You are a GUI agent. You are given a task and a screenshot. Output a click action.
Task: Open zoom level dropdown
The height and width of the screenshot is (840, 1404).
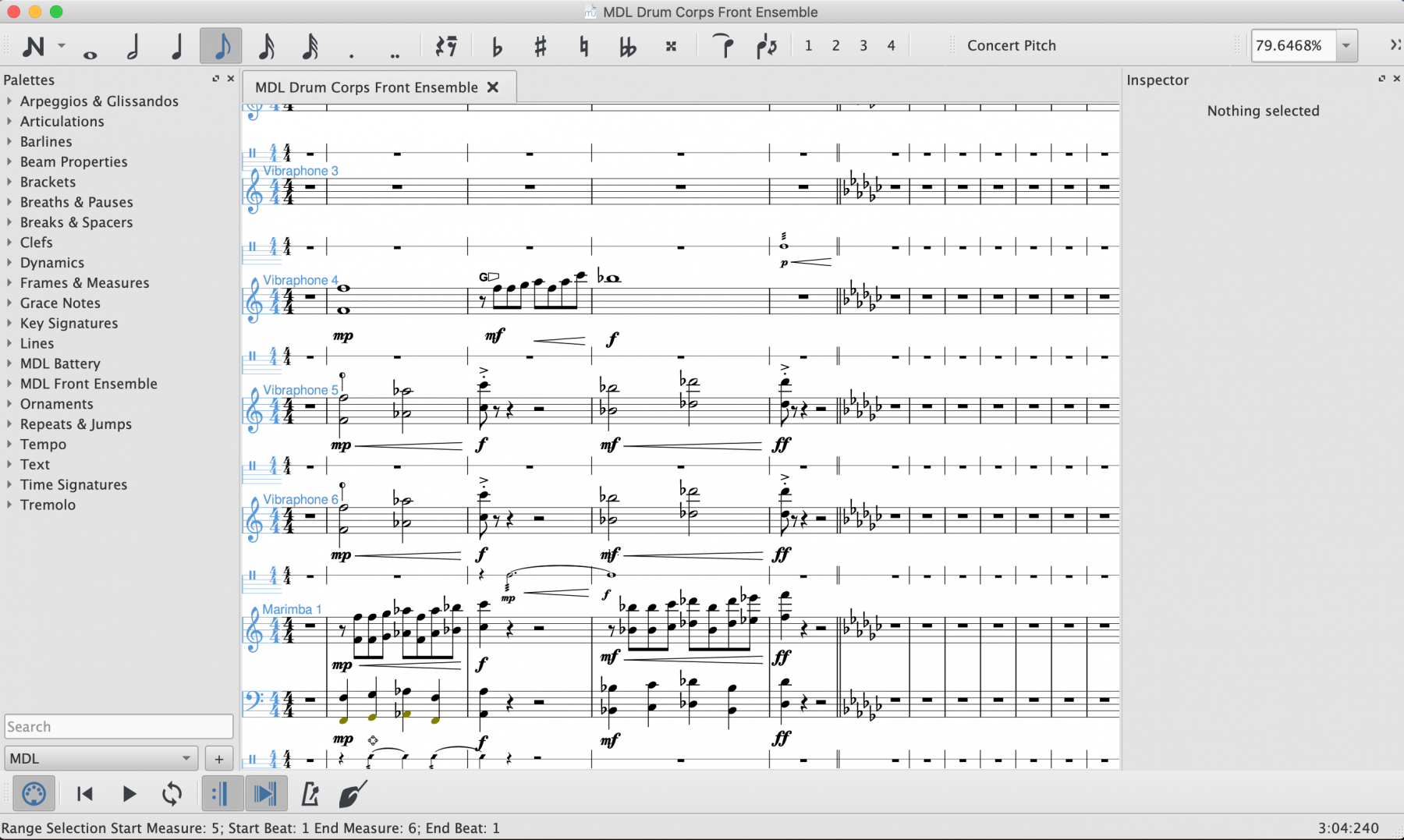click(x=1346, y=45)
